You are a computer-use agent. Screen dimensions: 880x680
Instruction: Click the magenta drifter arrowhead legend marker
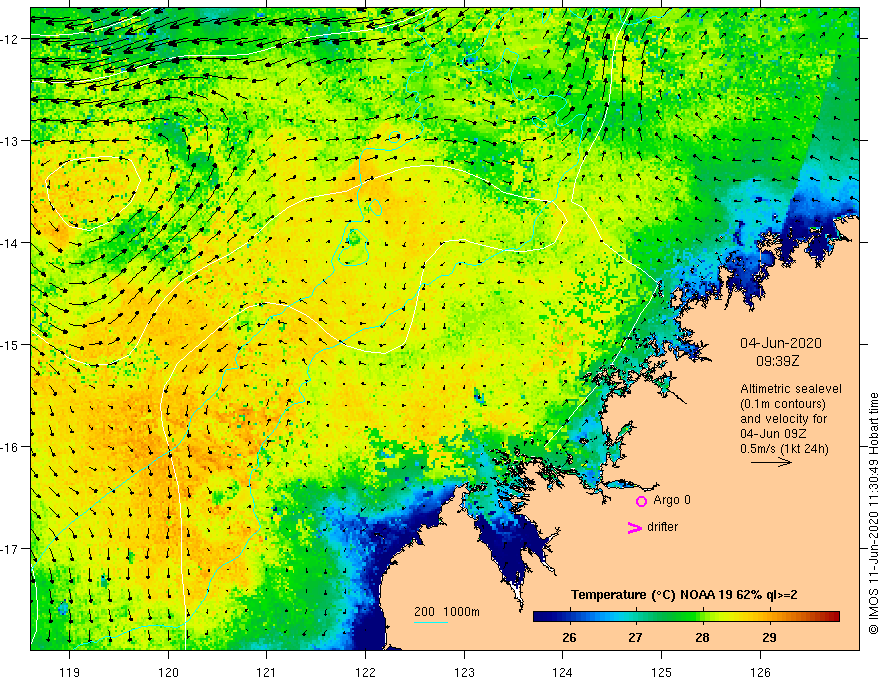pos(634,527)
